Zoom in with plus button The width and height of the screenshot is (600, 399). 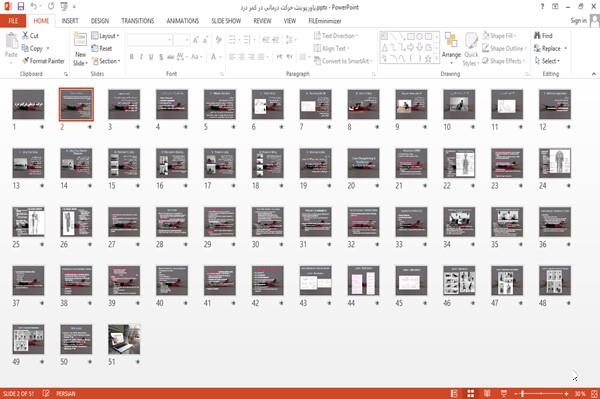click(566, 394)
